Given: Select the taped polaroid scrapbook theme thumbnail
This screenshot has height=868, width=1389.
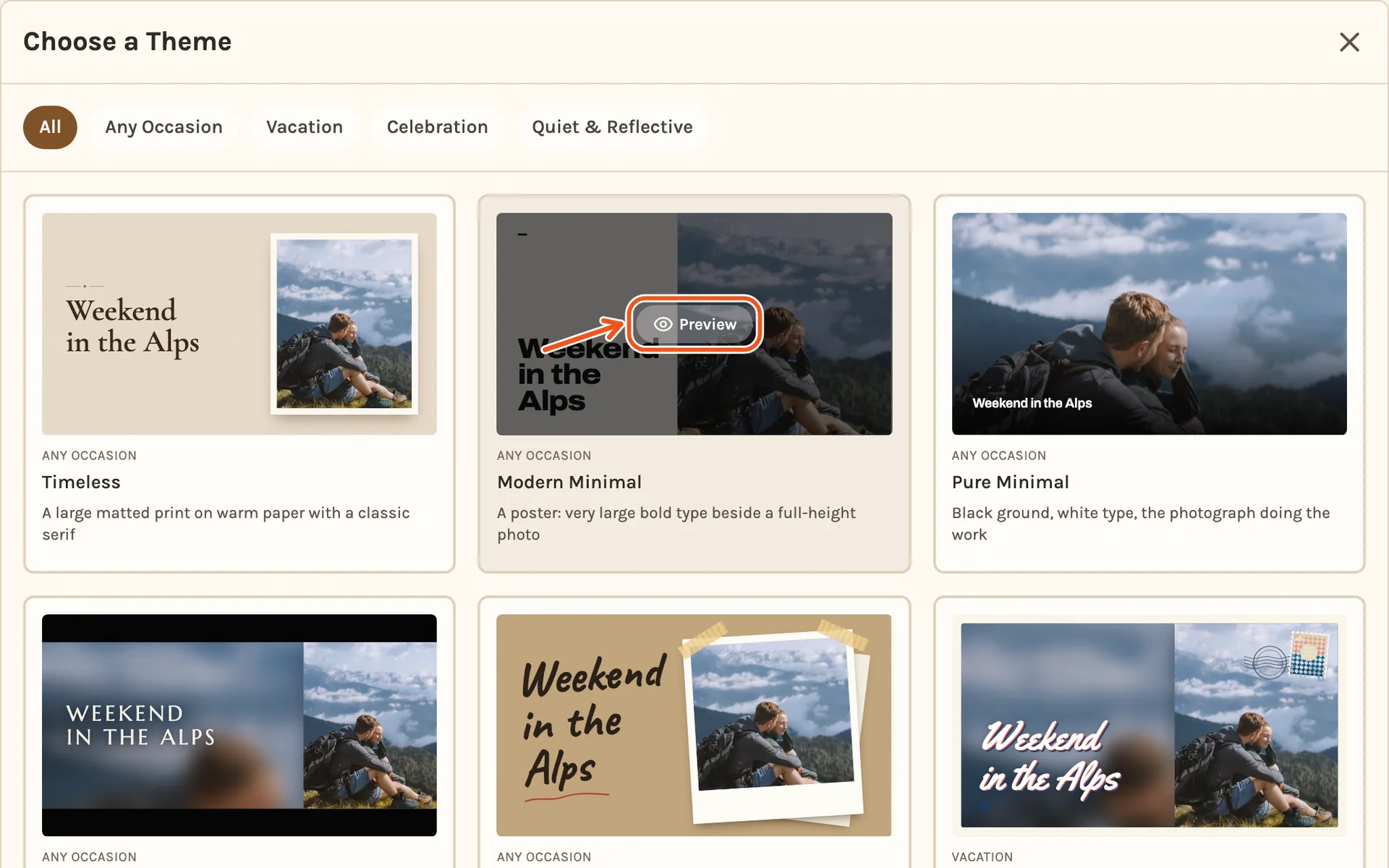Looking at the screenshot, I should [694, 725].
